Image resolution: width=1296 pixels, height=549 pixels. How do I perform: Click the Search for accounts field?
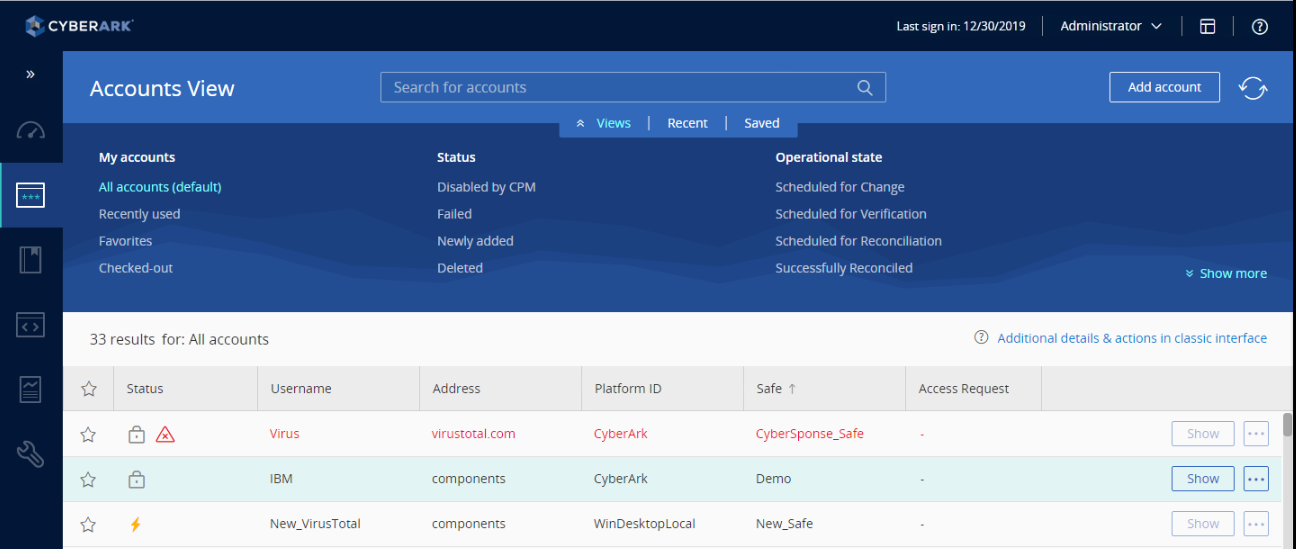click(633, 88)
